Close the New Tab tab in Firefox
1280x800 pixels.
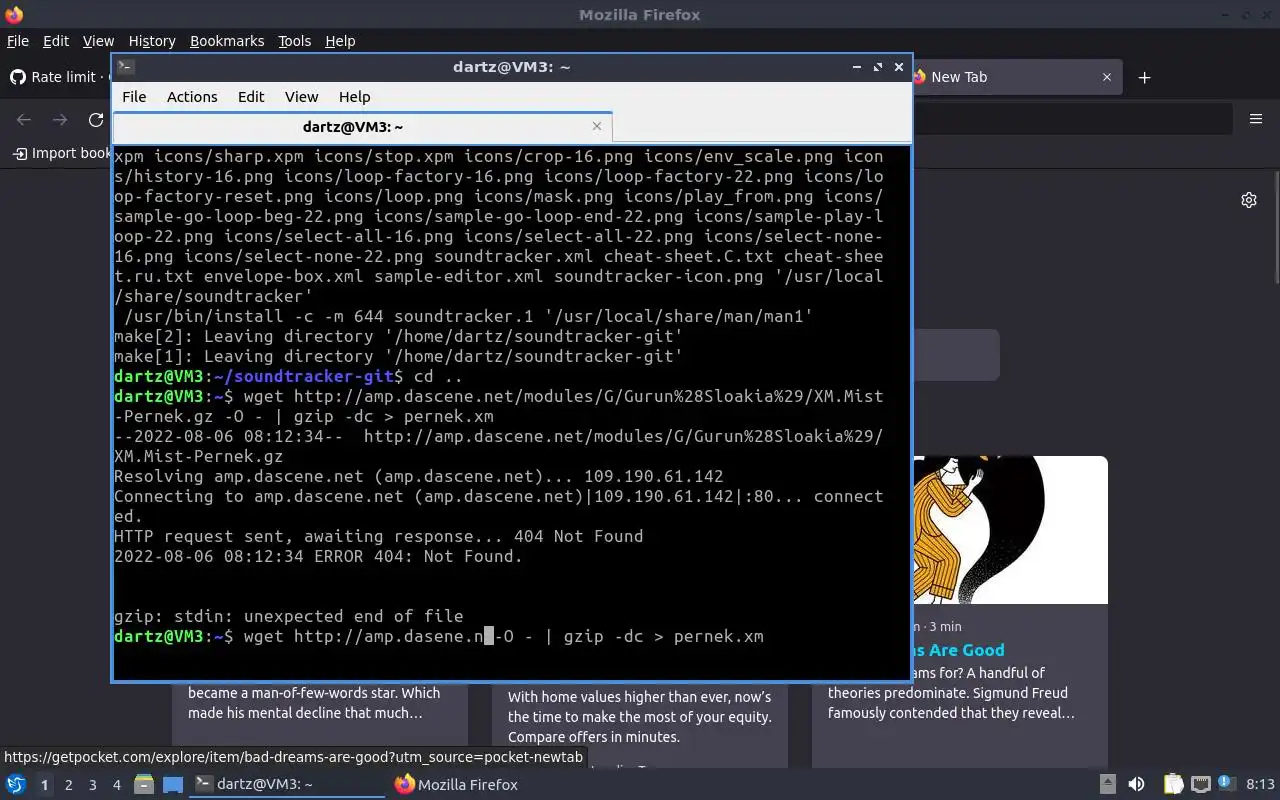(1107, 77)
